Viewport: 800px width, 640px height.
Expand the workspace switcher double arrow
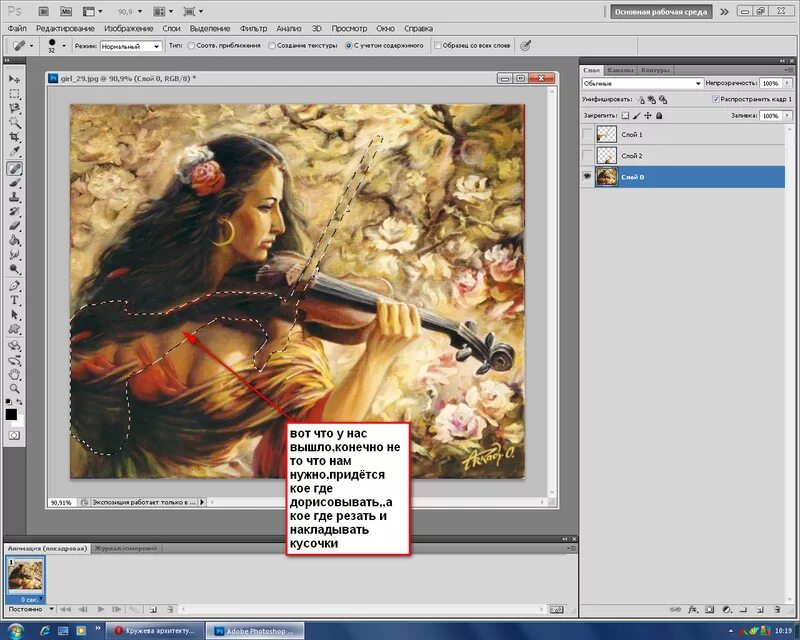click(724, 12)
